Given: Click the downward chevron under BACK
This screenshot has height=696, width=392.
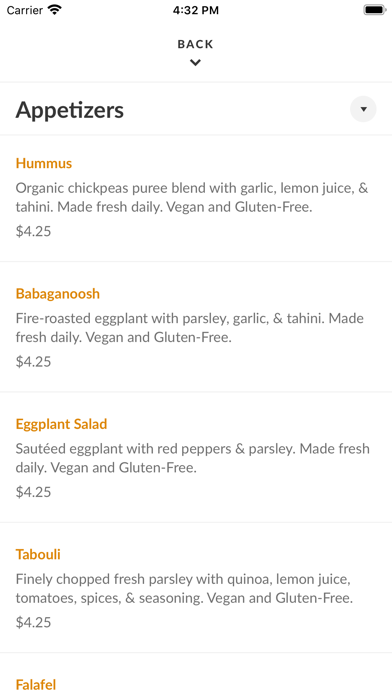Looking at the screenshot, I should pyautogui.click(x=195, y=63).
